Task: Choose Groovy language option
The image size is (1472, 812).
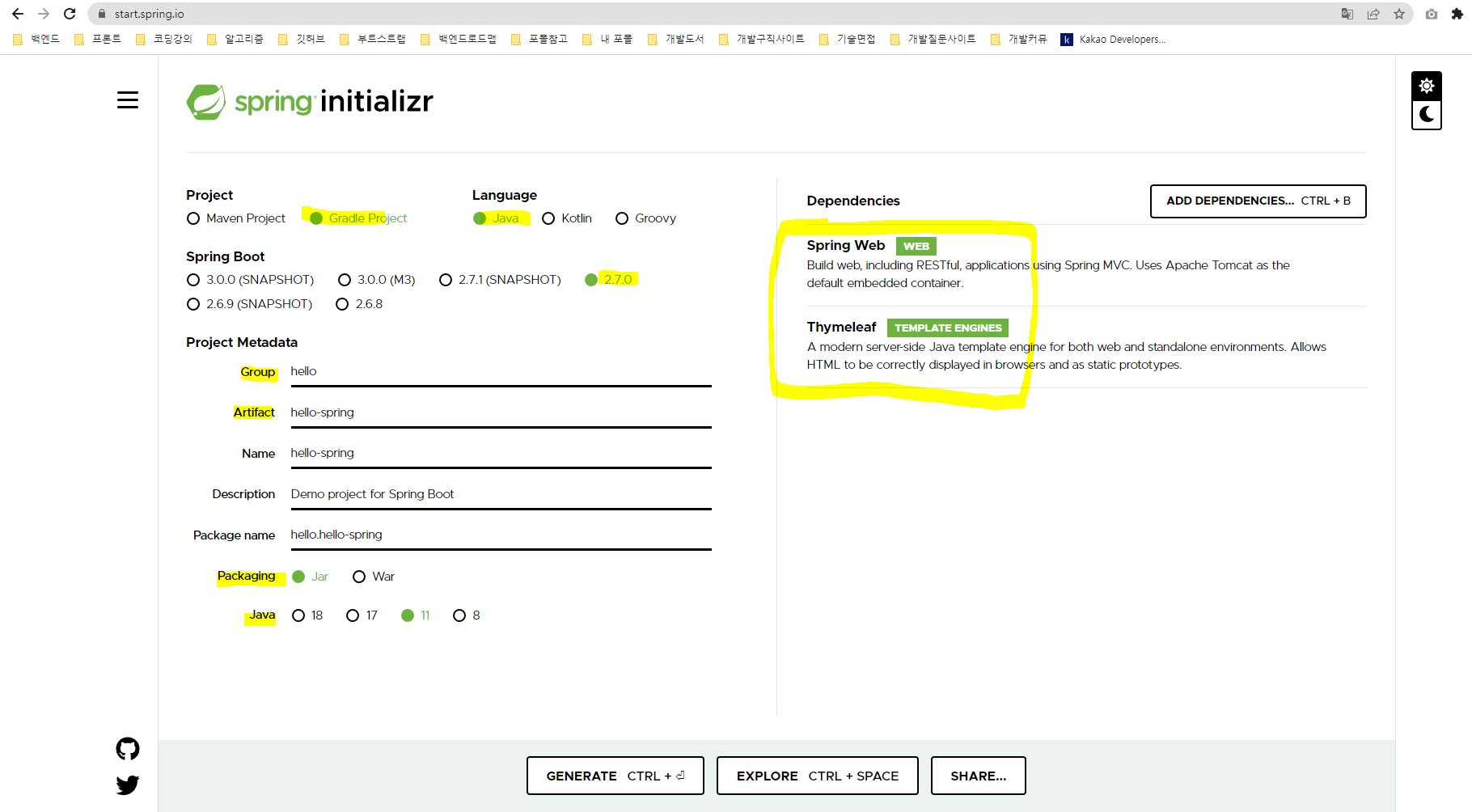Action: click(x=645, y=218)
